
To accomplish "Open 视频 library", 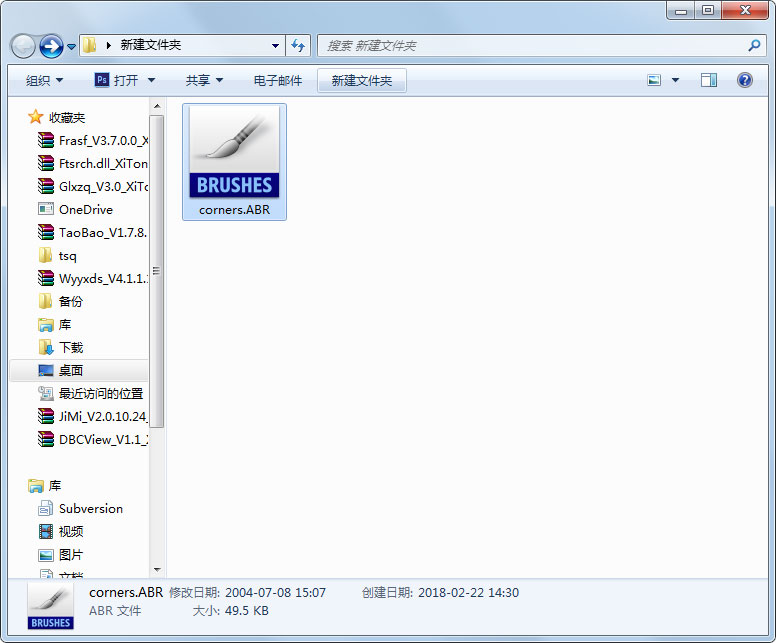I will (x=71, y=532).
